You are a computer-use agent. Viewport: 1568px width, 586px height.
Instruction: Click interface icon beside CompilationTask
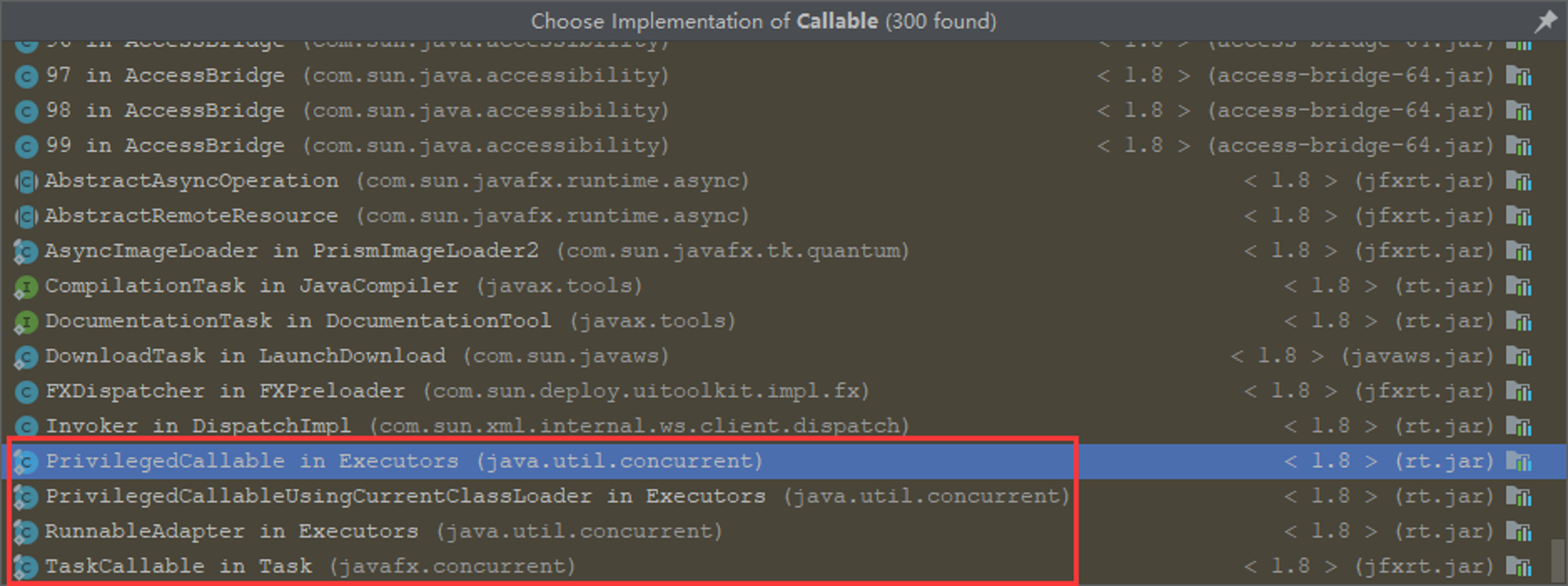(25, 287)
